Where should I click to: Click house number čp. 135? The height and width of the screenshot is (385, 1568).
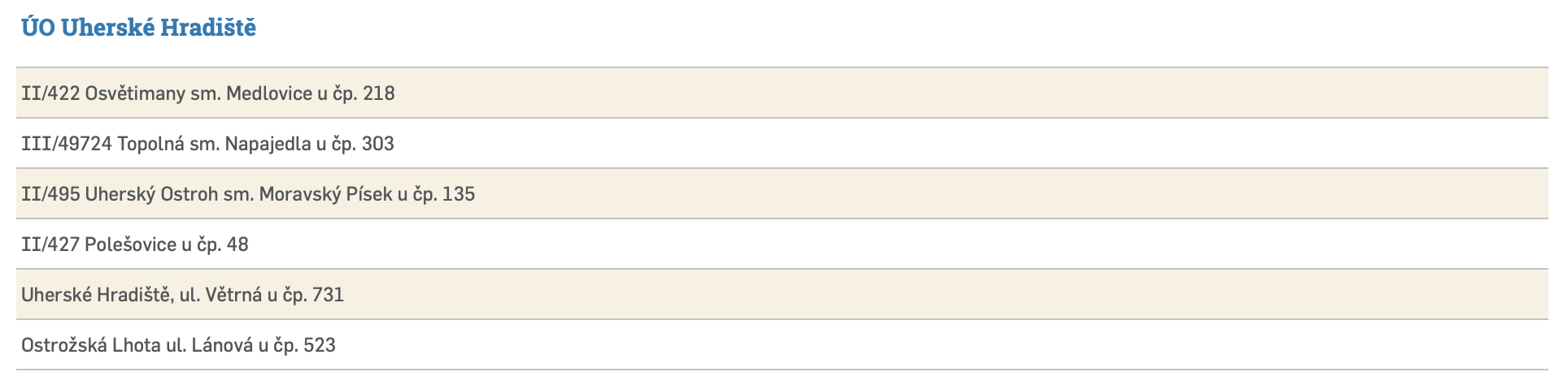tap(443, 194)
